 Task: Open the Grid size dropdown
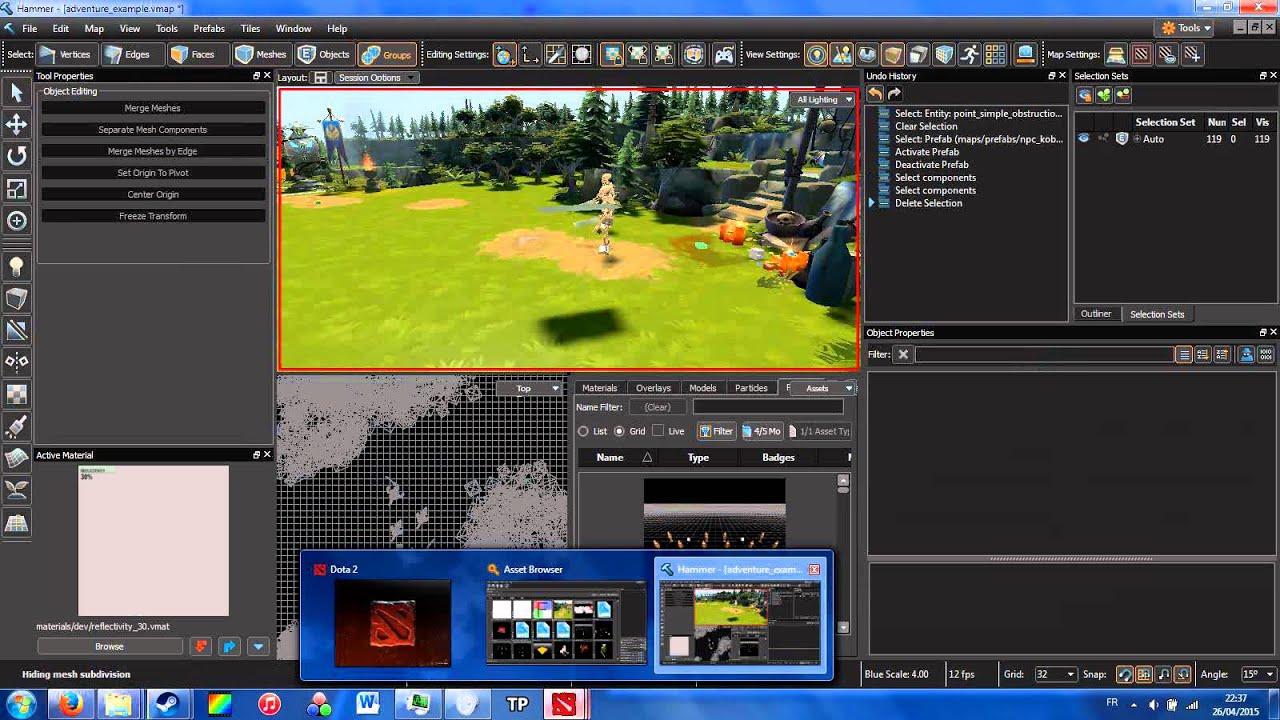pos(1055,674)
